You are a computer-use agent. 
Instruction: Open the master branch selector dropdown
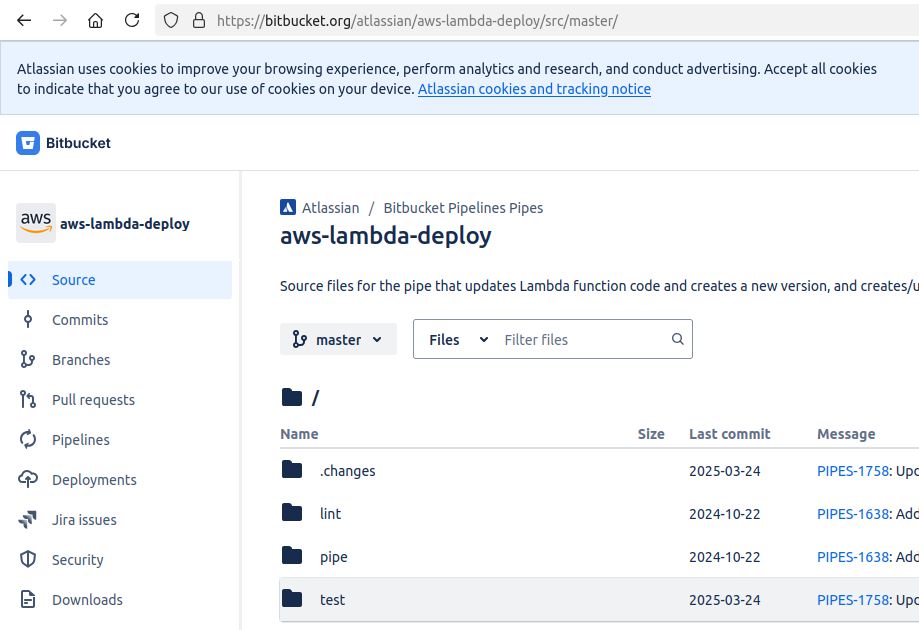coord(338,339)
